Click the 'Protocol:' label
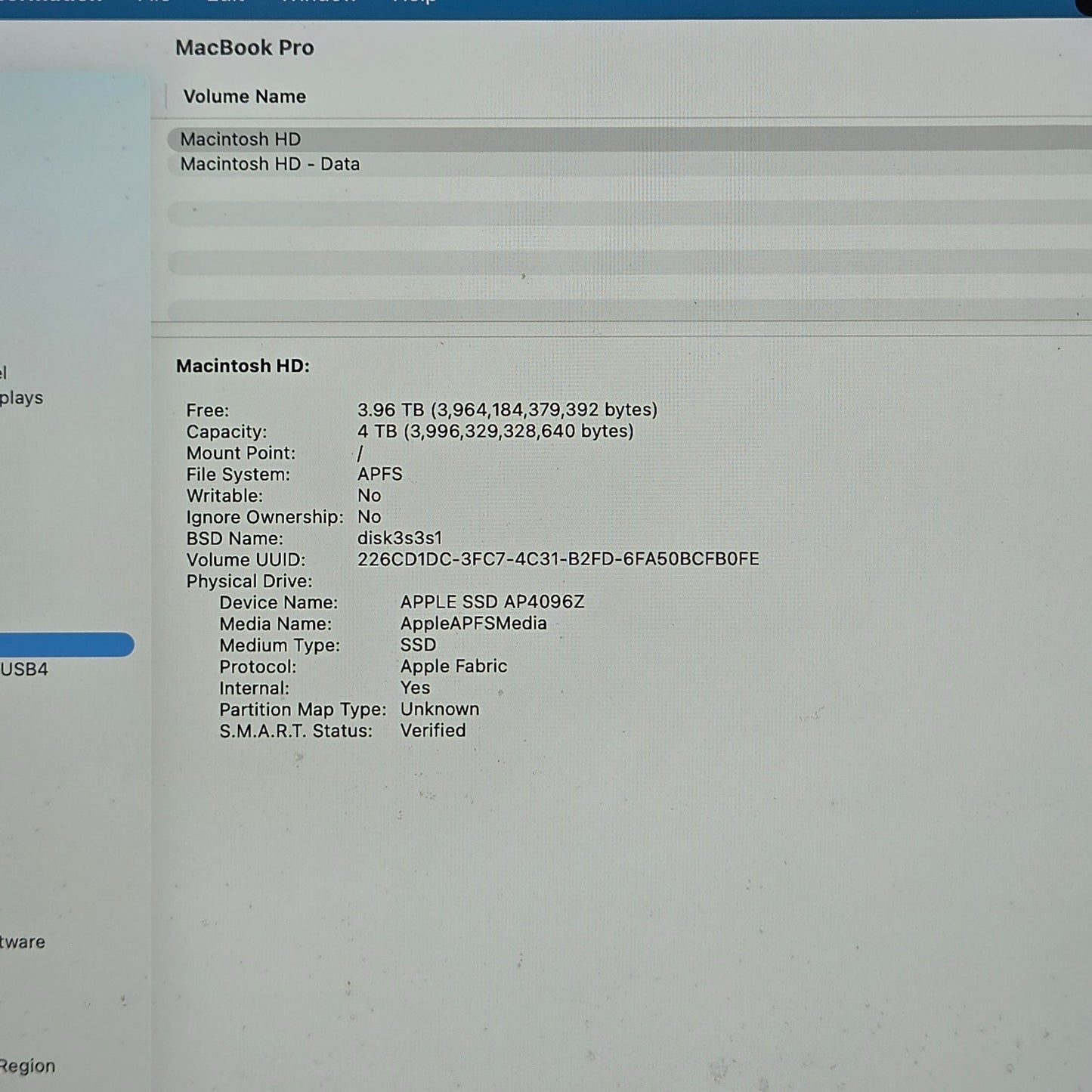Viewport: 1092px width, 1092px height. pyautogui.click(x=258, y=667)
